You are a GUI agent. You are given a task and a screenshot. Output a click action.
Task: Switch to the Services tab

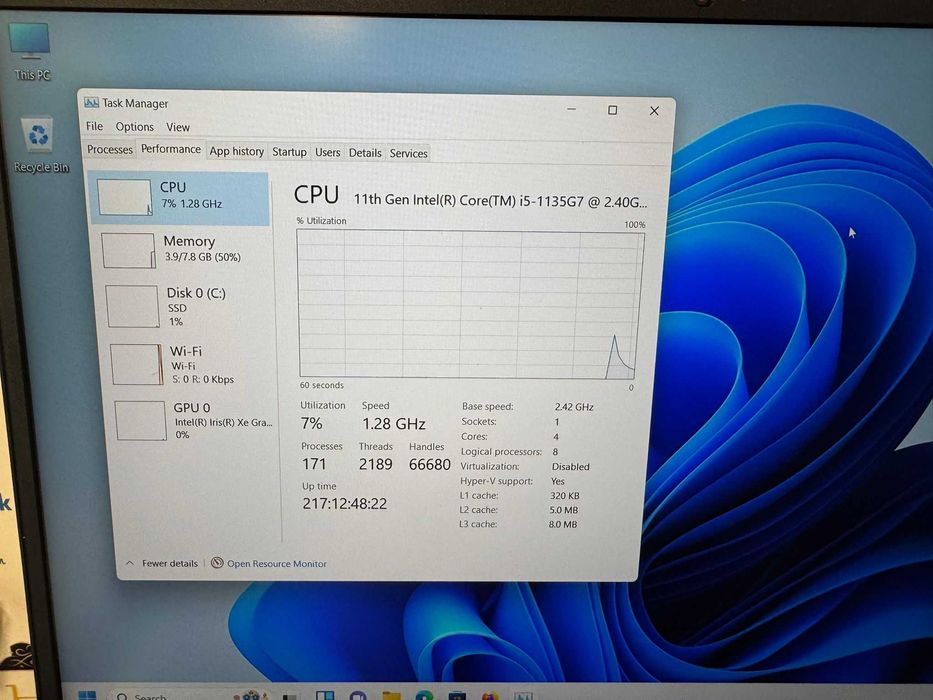tap(408, 154)
